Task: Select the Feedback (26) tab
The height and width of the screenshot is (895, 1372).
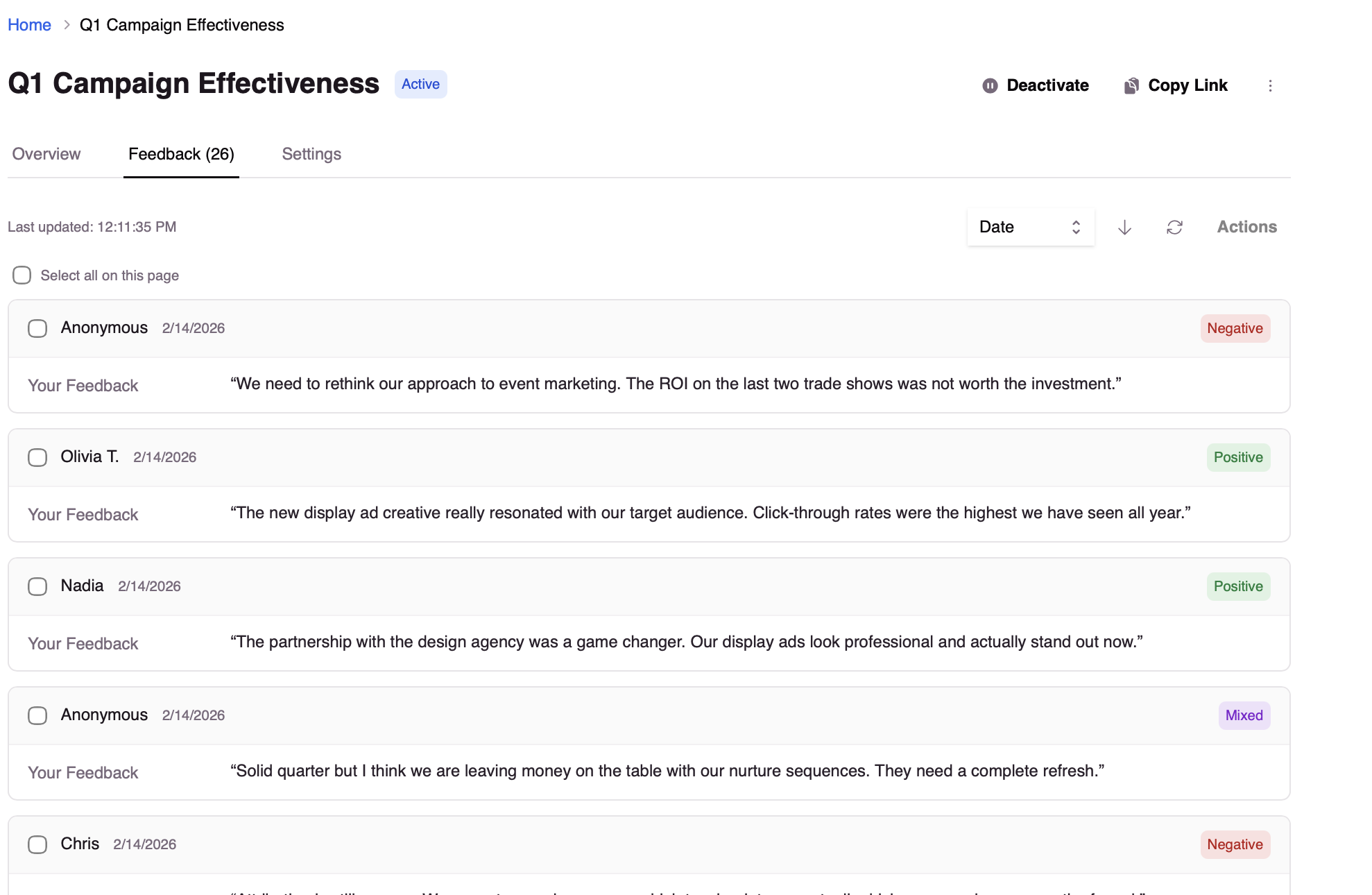Action: click(181, 154)
